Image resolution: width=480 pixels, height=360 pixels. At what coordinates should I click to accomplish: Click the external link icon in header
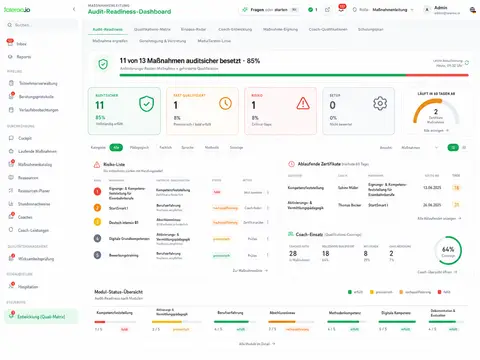[327, 10]
